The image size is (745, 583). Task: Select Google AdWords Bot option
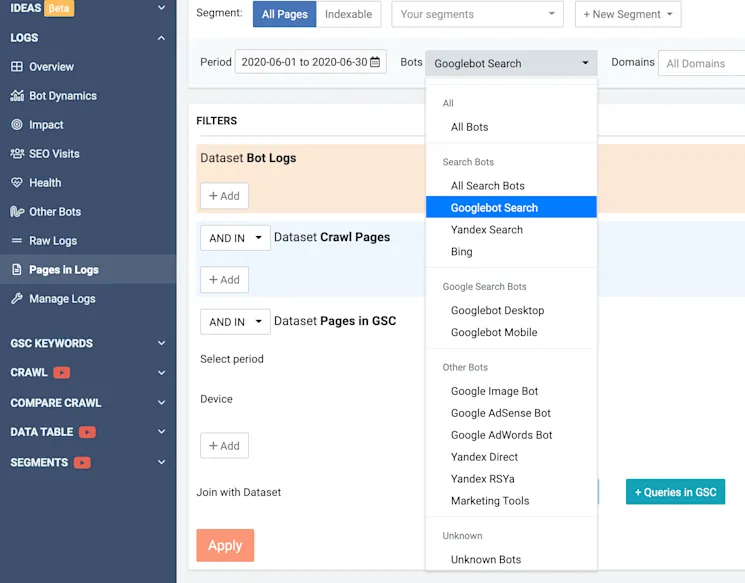click(x=511, y=435)
